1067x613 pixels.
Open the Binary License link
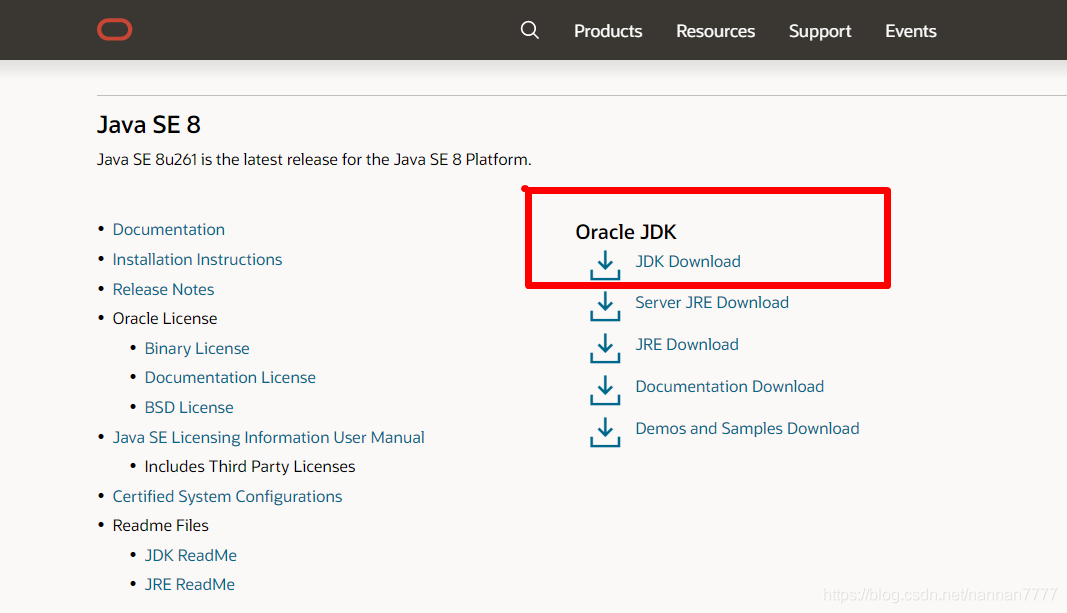197,348
